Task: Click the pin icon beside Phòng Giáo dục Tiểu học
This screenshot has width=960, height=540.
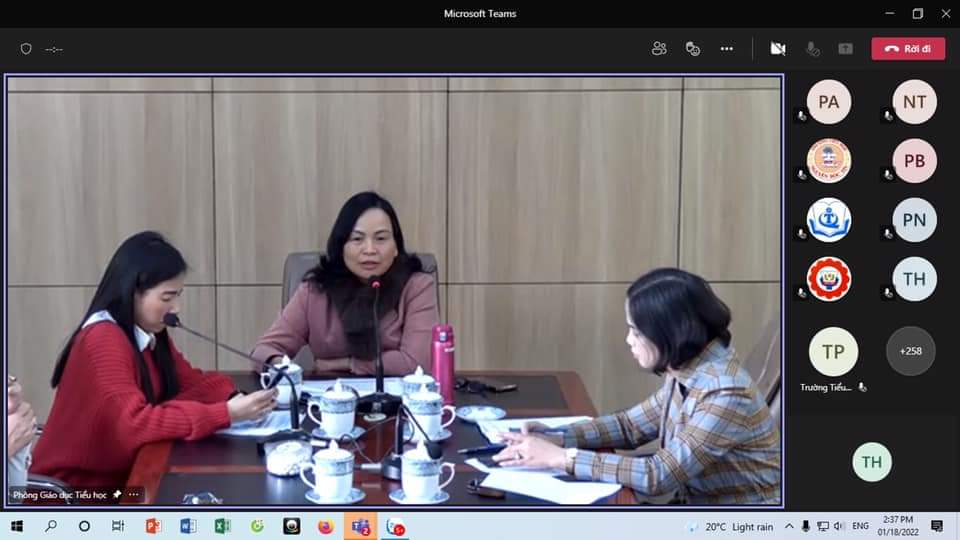Action: point(117,494)
